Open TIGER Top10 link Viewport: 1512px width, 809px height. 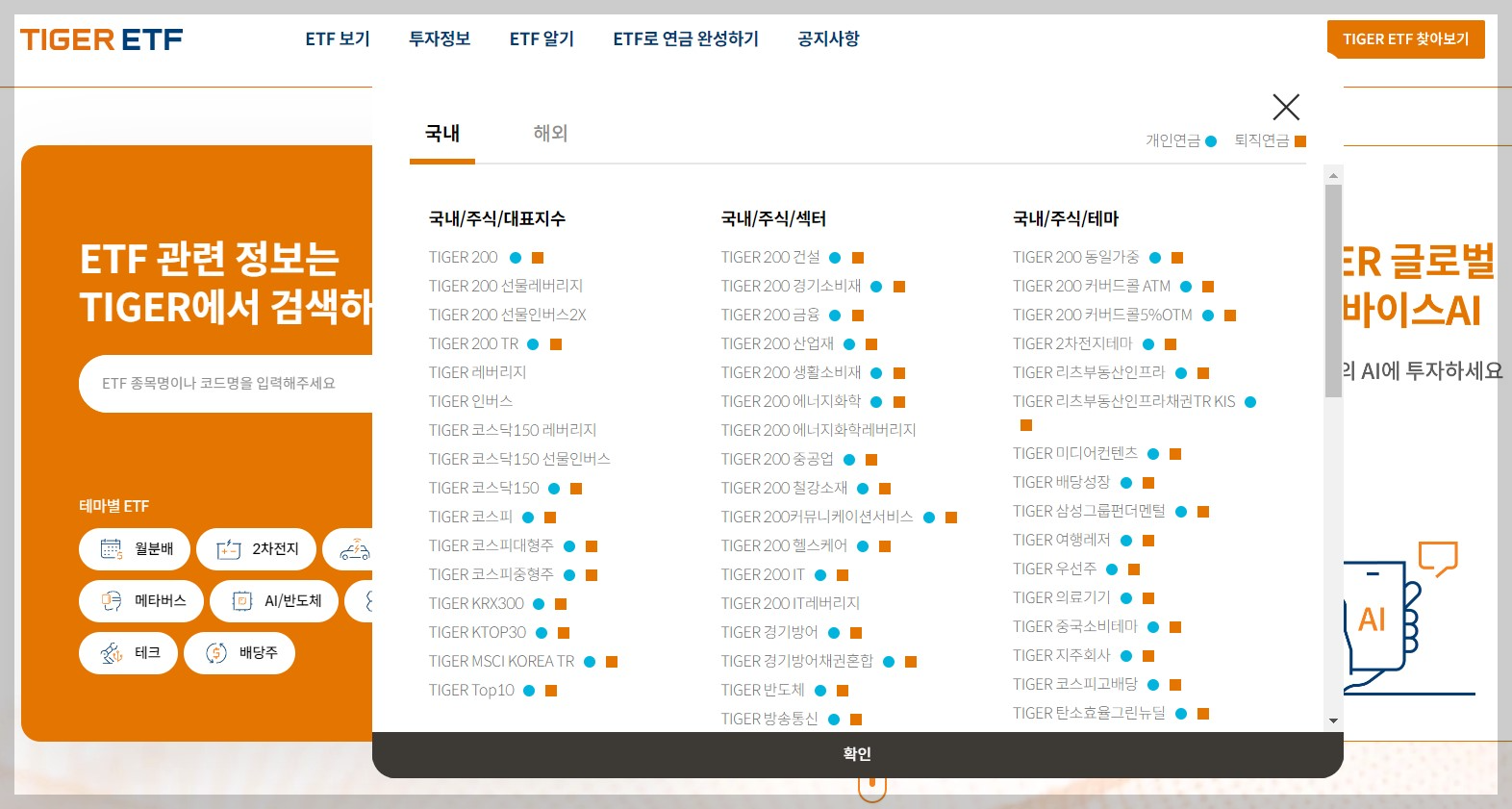(x=471, y=691)
